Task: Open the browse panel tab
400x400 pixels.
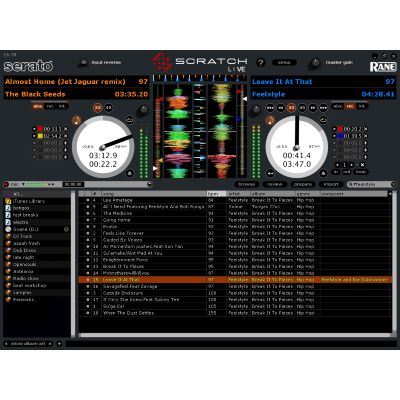Action: (247, 184)
